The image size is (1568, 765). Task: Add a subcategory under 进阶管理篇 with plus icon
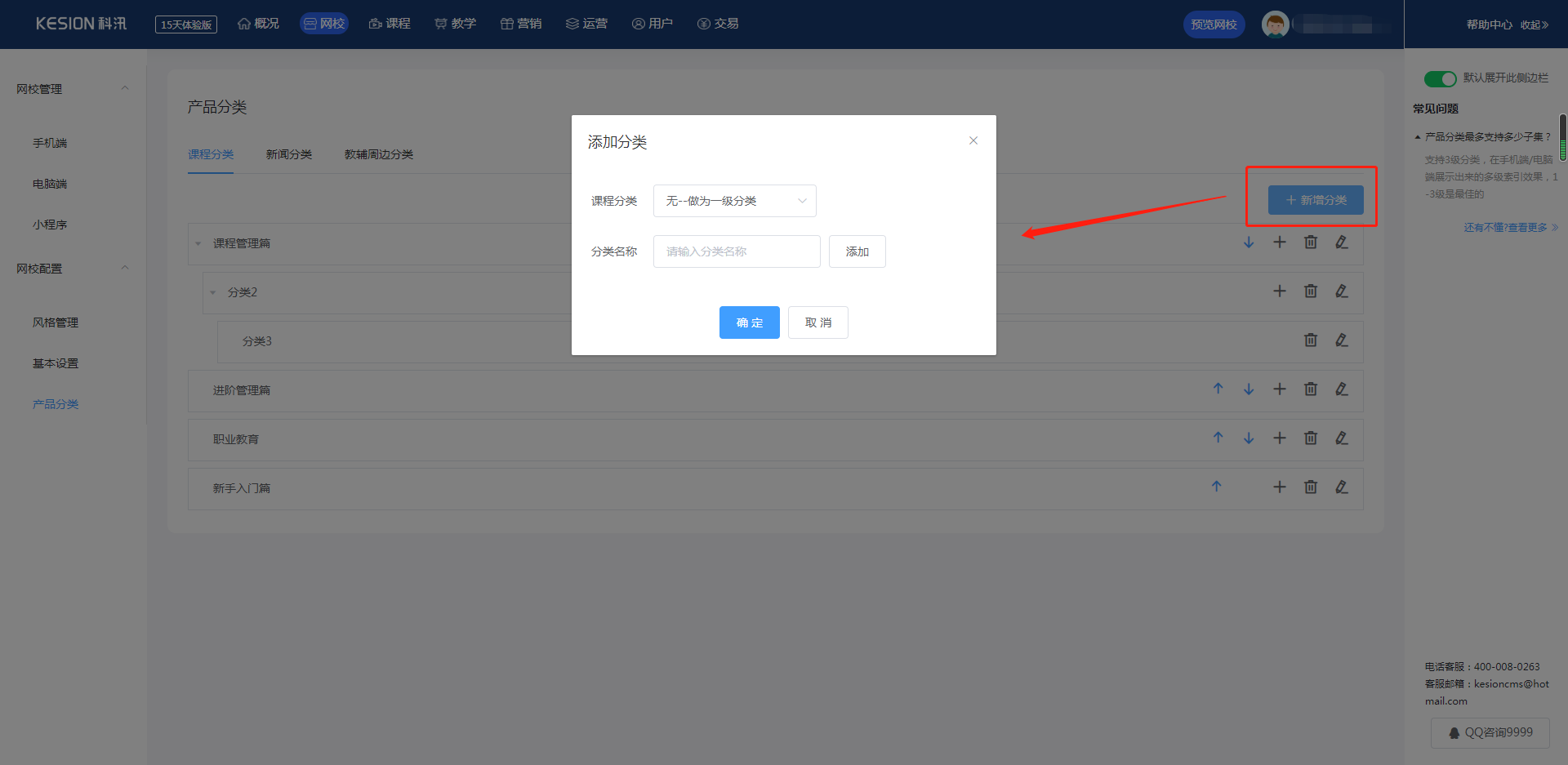(x=1280, y=389)
